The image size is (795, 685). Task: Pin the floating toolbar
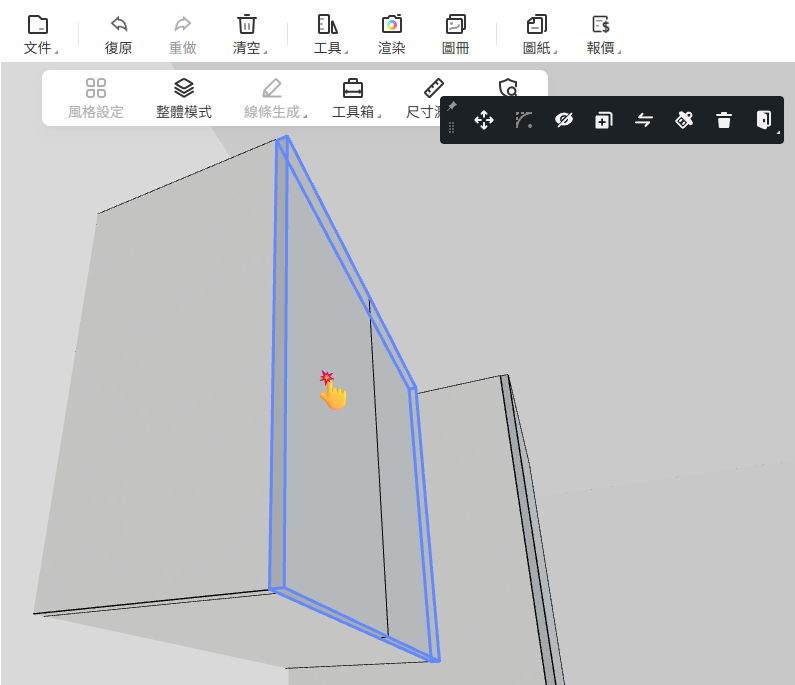[452, 106]
